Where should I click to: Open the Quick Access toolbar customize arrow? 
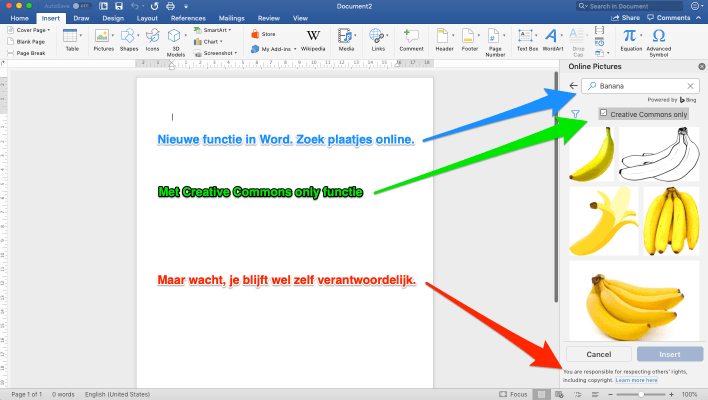point(186,6)
